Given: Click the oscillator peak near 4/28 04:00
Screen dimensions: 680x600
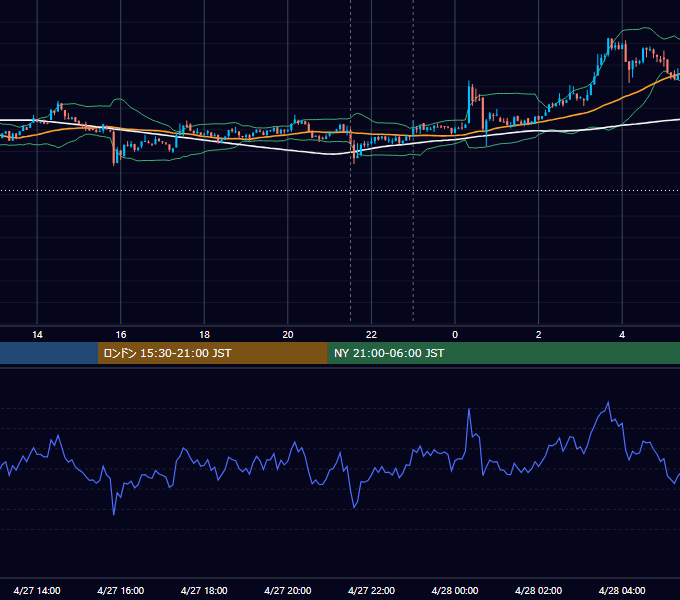Looking at the screenshot, I should 608,403.
